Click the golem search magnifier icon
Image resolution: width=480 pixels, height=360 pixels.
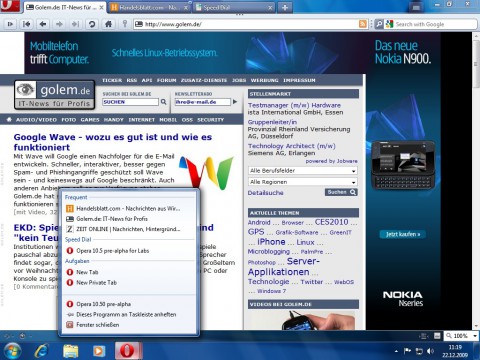[163, 102]
